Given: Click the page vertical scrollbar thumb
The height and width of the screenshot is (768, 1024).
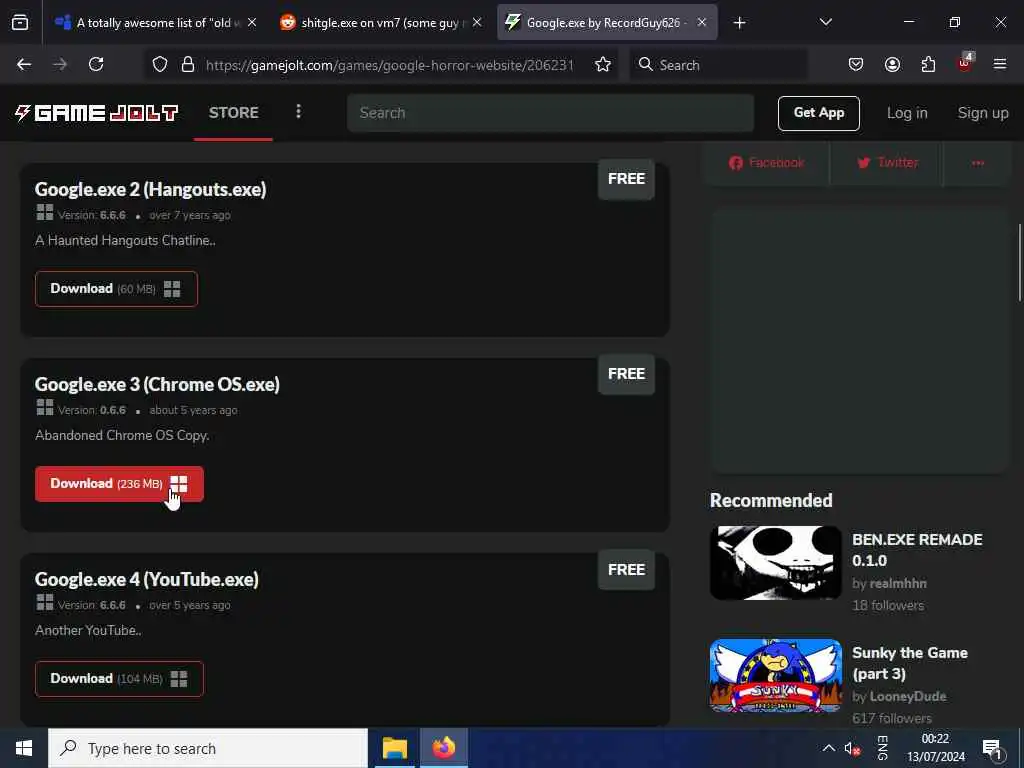Looking at the screenshot, I should 1019,263.
